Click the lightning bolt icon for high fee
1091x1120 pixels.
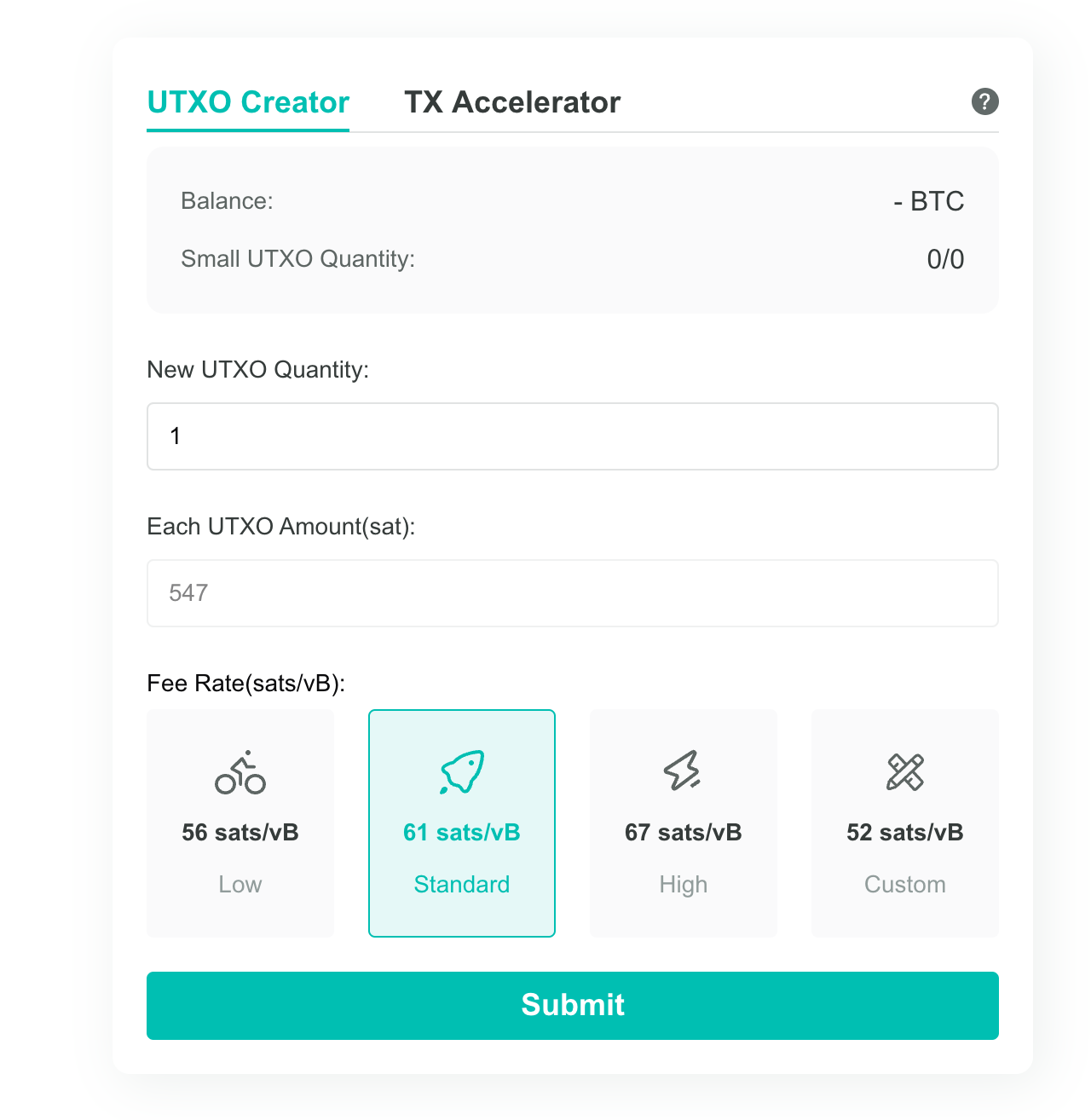click(683, 771)
